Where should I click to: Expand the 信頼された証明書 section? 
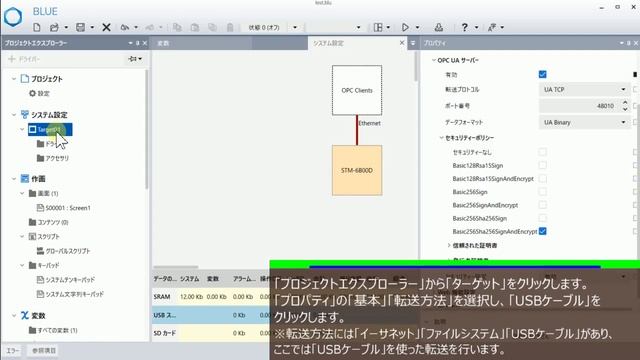(449, 245)
